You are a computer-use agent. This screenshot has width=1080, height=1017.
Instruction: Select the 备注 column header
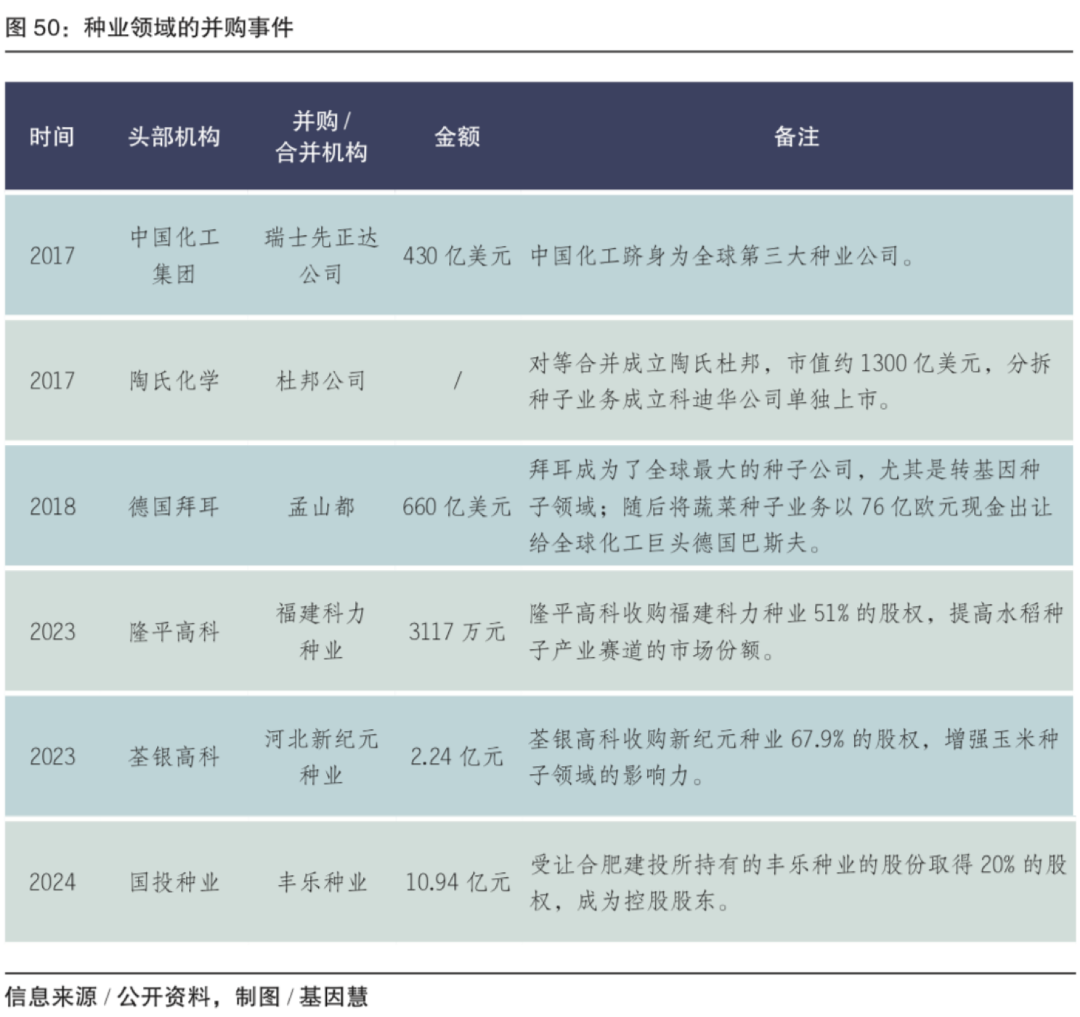point(796,137)
